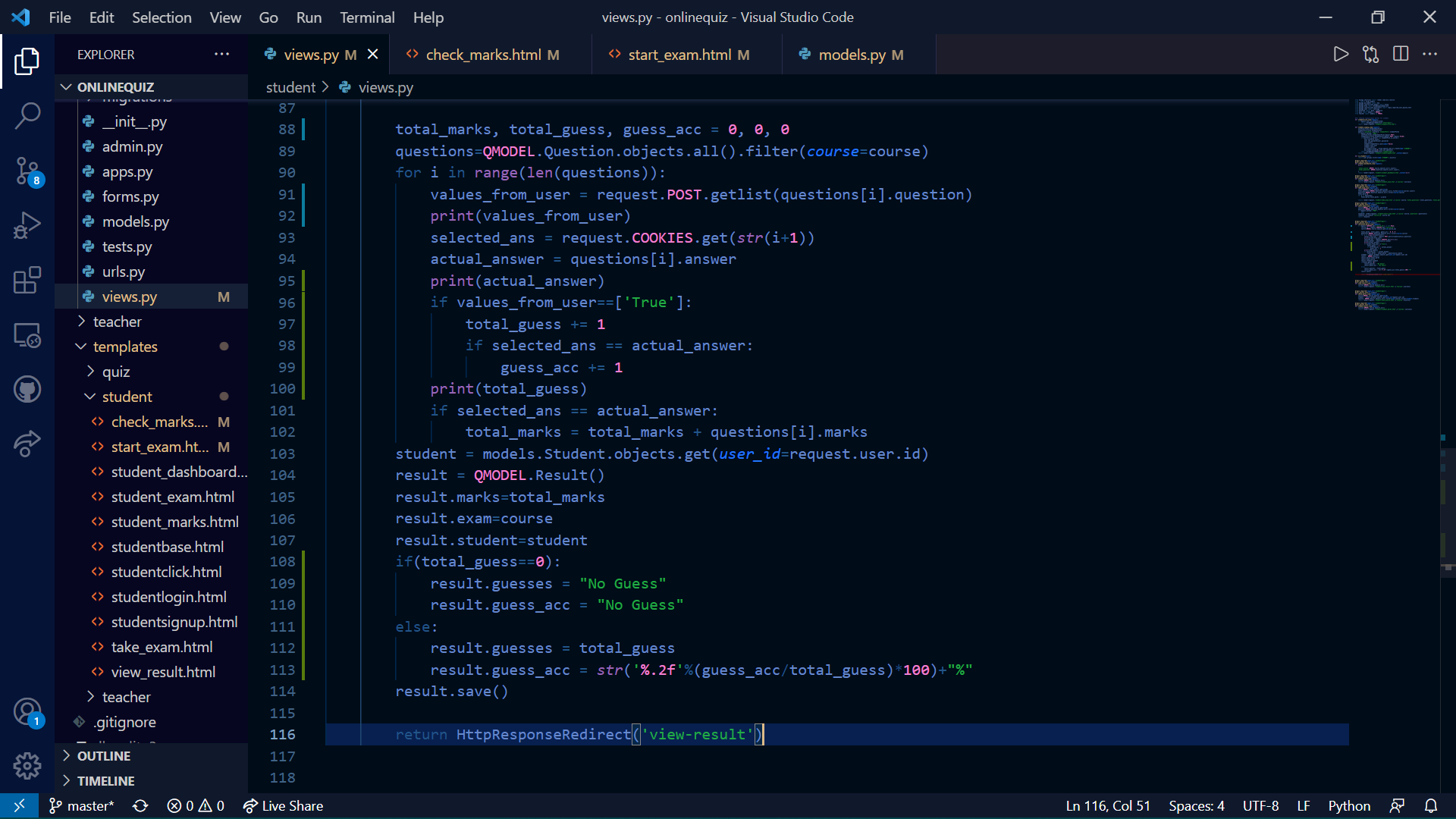
Task: Open the Extensions view
Action: tap(27, 280)
